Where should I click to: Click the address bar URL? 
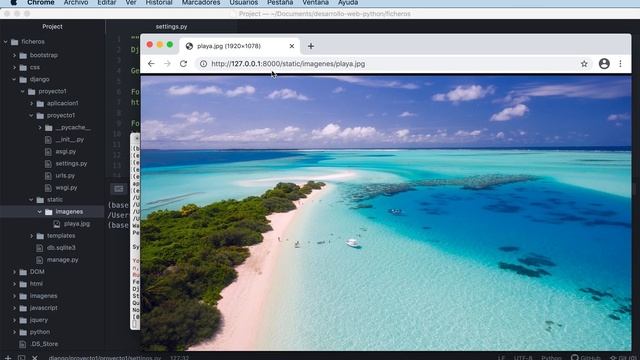[288, 64]
